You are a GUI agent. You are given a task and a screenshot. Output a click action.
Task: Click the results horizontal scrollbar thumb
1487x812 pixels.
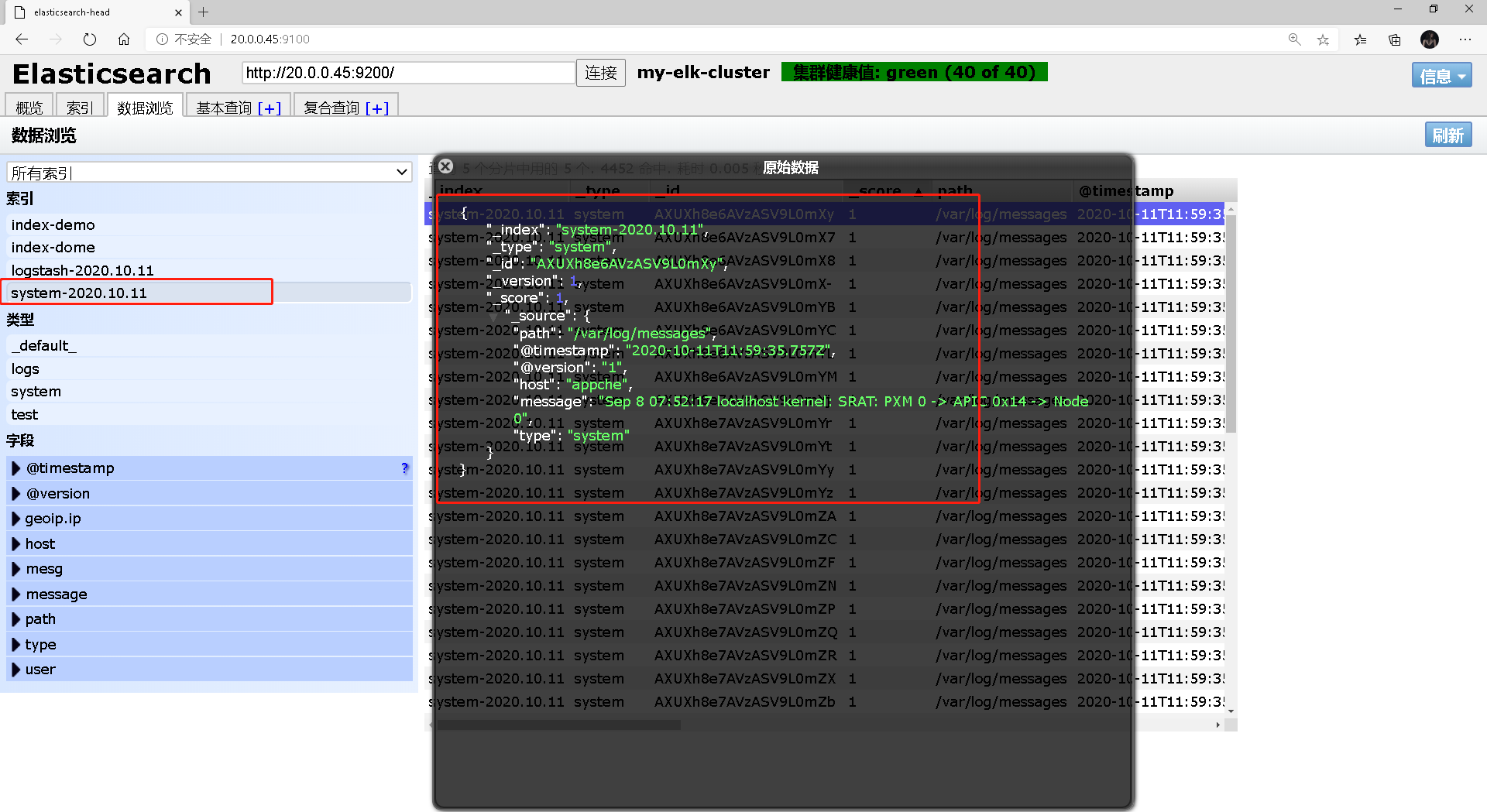tap(558, 725)
